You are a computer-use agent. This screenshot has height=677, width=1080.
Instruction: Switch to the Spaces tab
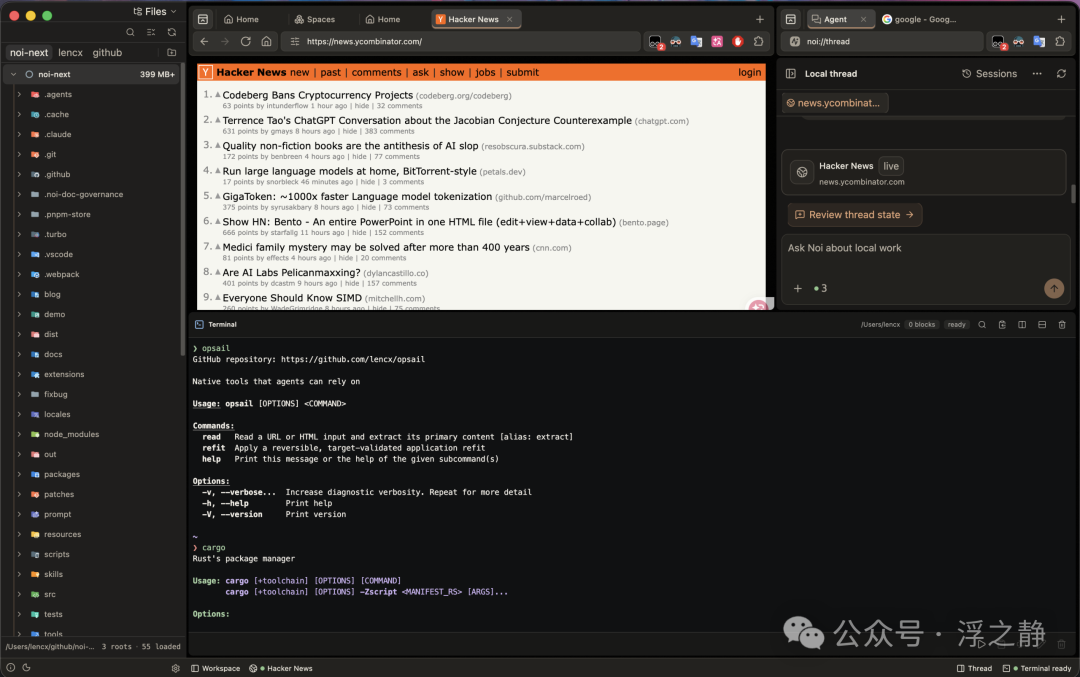[x=315, y=19]
